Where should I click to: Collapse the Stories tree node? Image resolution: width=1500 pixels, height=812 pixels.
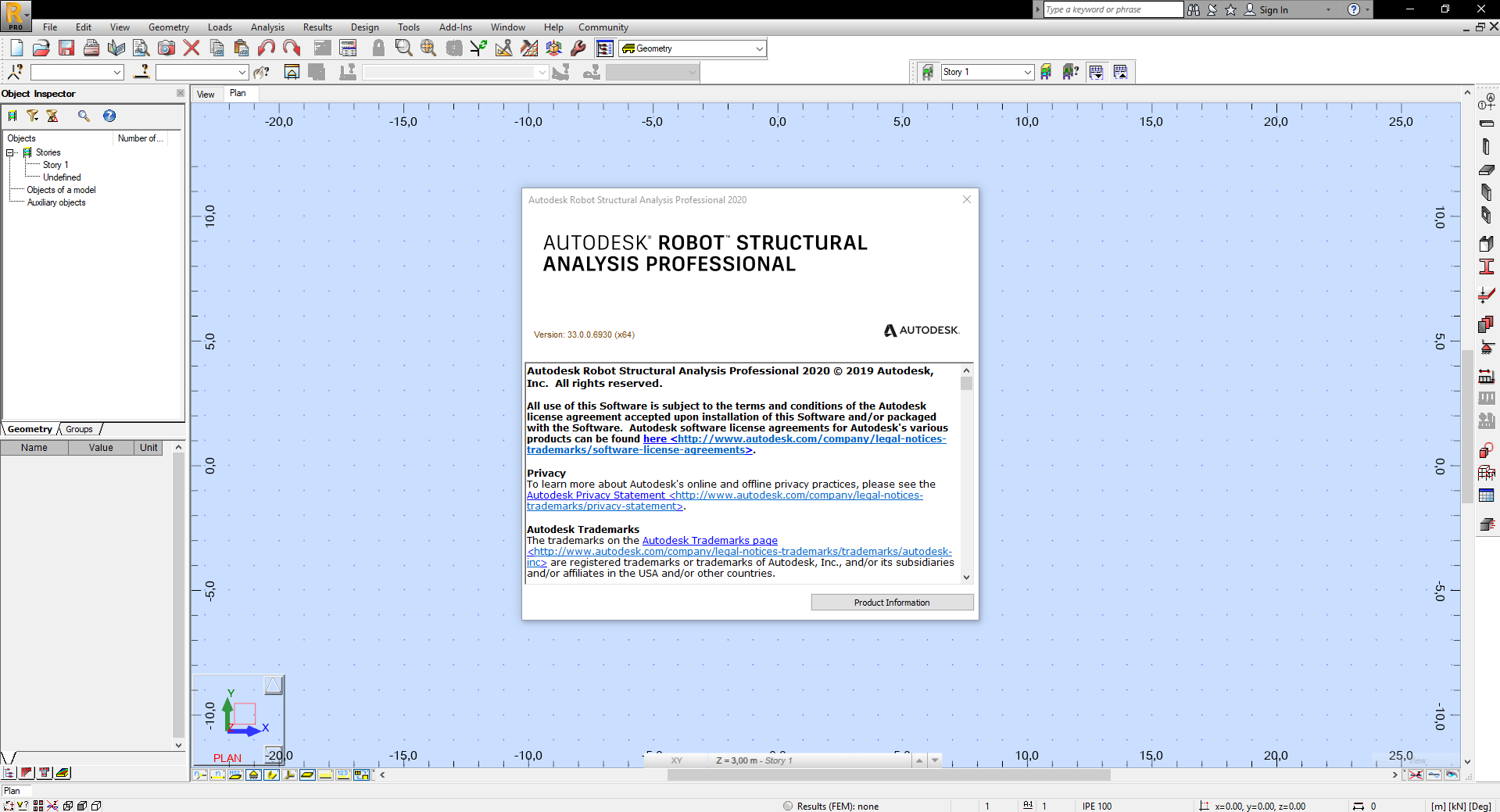coord(10,152)
